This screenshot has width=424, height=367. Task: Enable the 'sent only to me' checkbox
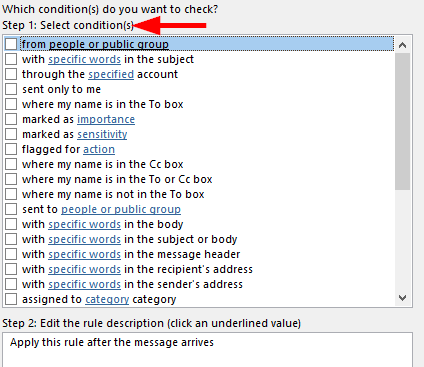tap(11, 89)
